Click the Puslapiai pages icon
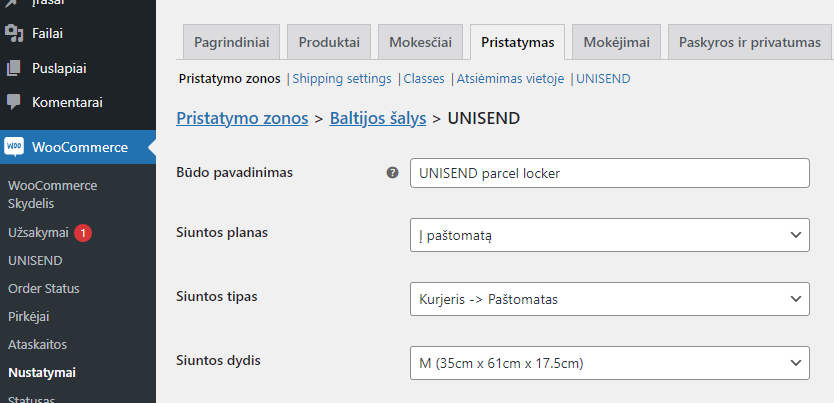This screenshot has height=403, width=834. [14, 68]
